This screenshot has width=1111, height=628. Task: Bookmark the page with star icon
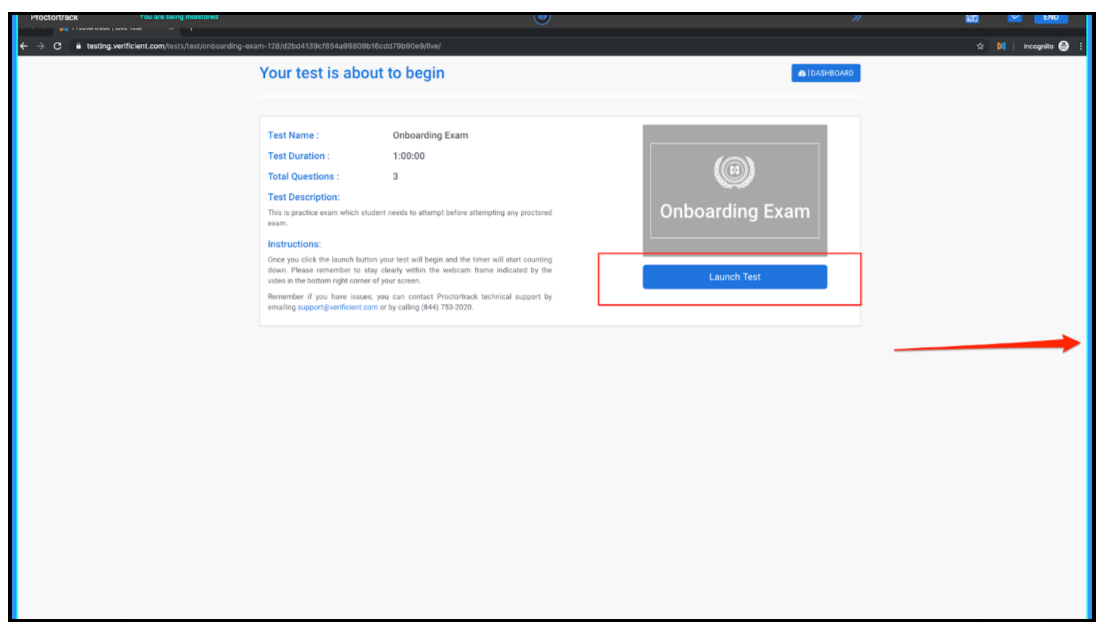pos(980,46)
